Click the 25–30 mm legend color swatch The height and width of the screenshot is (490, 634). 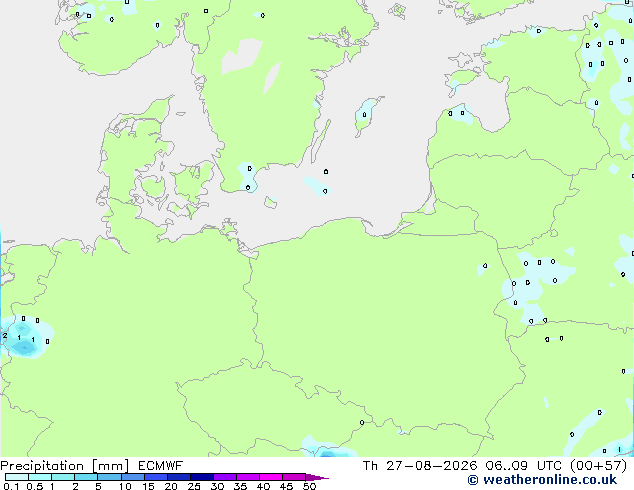tap(202, 477)
